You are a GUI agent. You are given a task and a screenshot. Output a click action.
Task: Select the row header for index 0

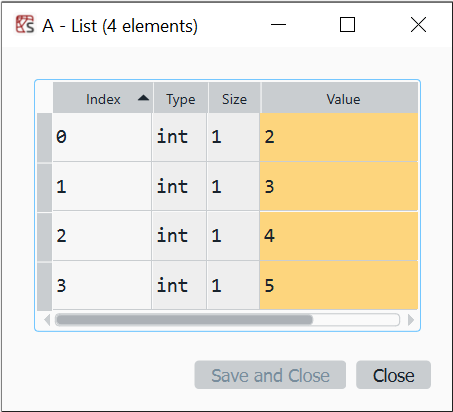pyautogui.click(x=44, y=137)
